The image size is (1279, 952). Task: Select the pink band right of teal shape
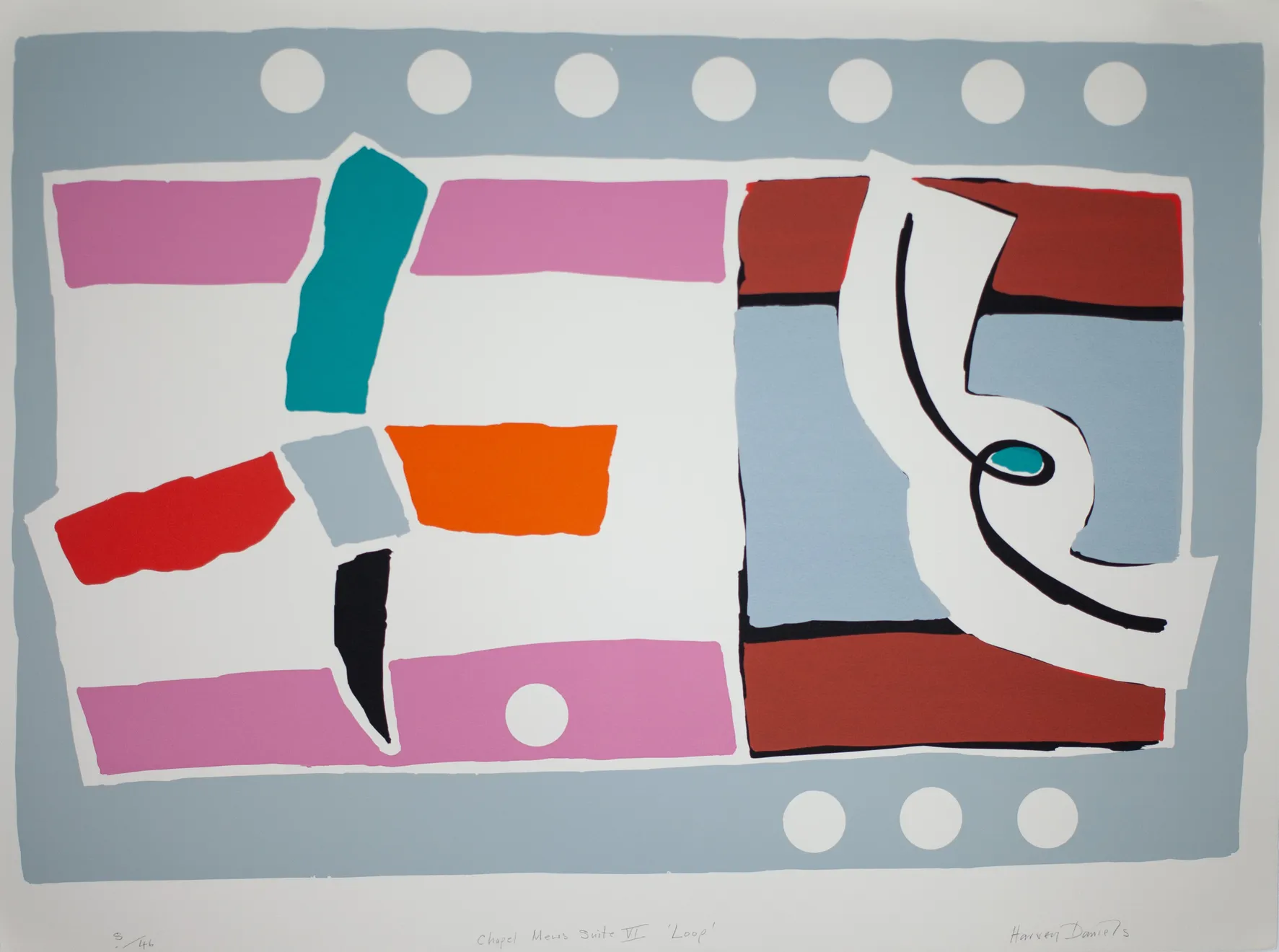pos(570,227)
